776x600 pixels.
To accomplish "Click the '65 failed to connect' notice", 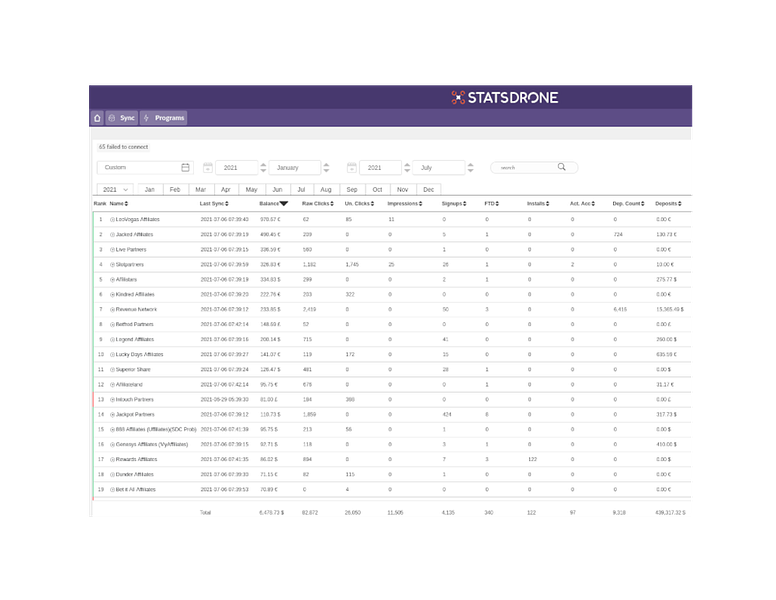I will coord(123,147).
